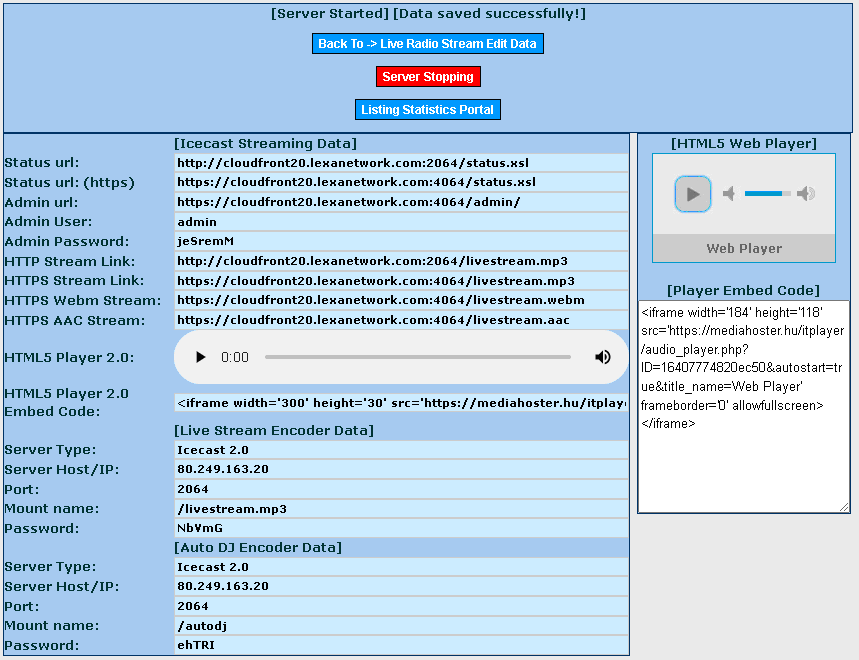Viewport: 859px width, 660px height.
Task: Click the Player Embed Code textarea
Action: 743,406
